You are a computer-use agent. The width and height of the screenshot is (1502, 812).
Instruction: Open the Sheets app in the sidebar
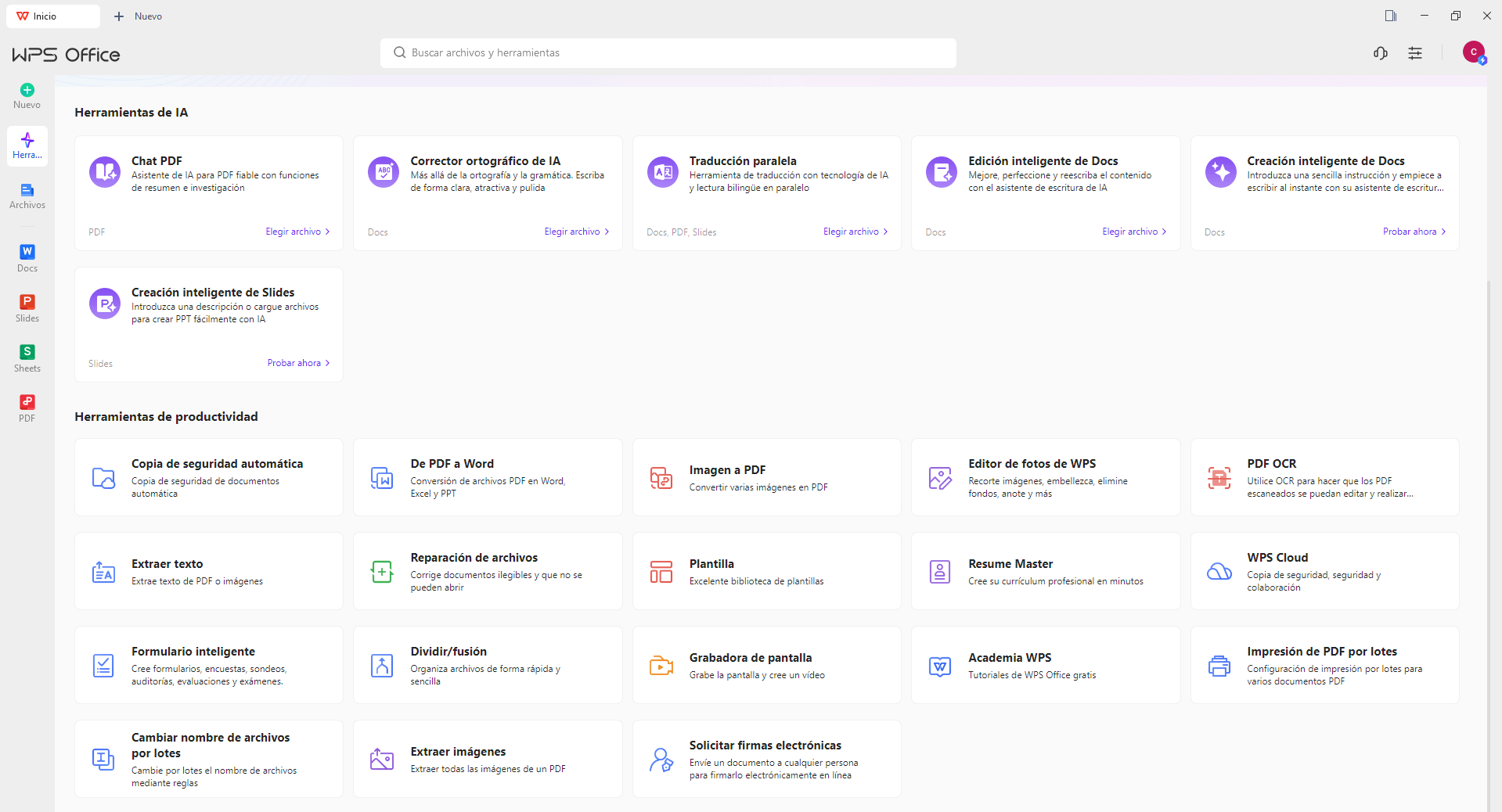tap(27, 358)
